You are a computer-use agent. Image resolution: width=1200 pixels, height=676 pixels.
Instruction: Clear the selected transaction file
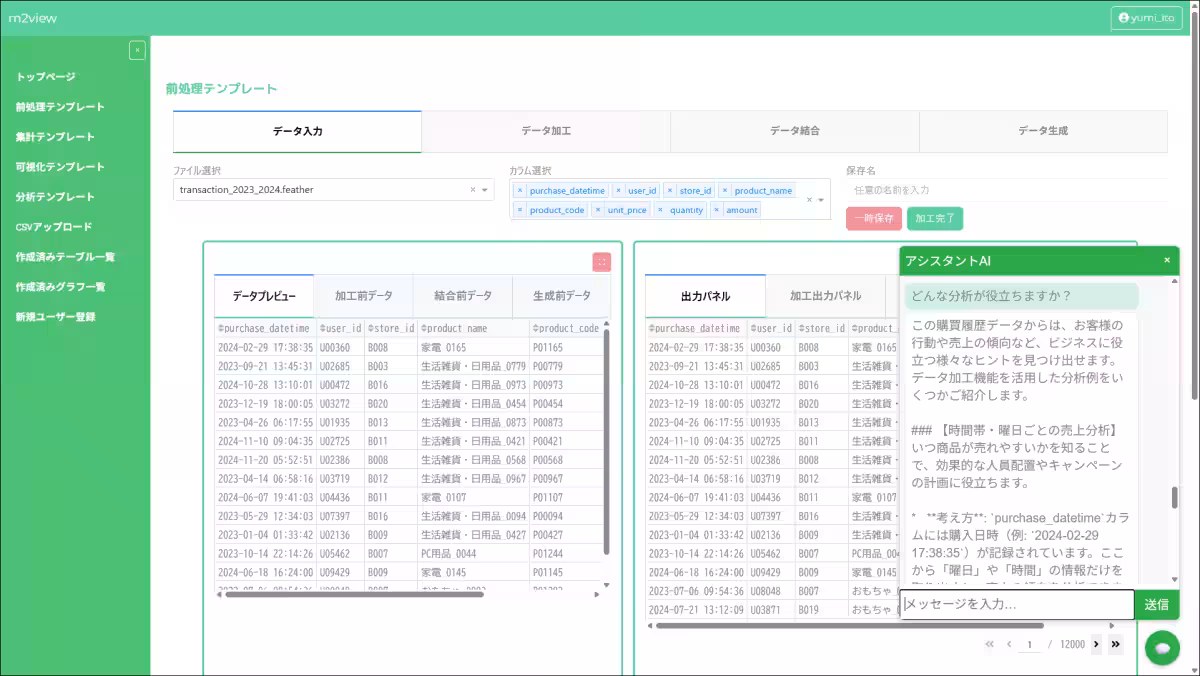click(473, 190)
